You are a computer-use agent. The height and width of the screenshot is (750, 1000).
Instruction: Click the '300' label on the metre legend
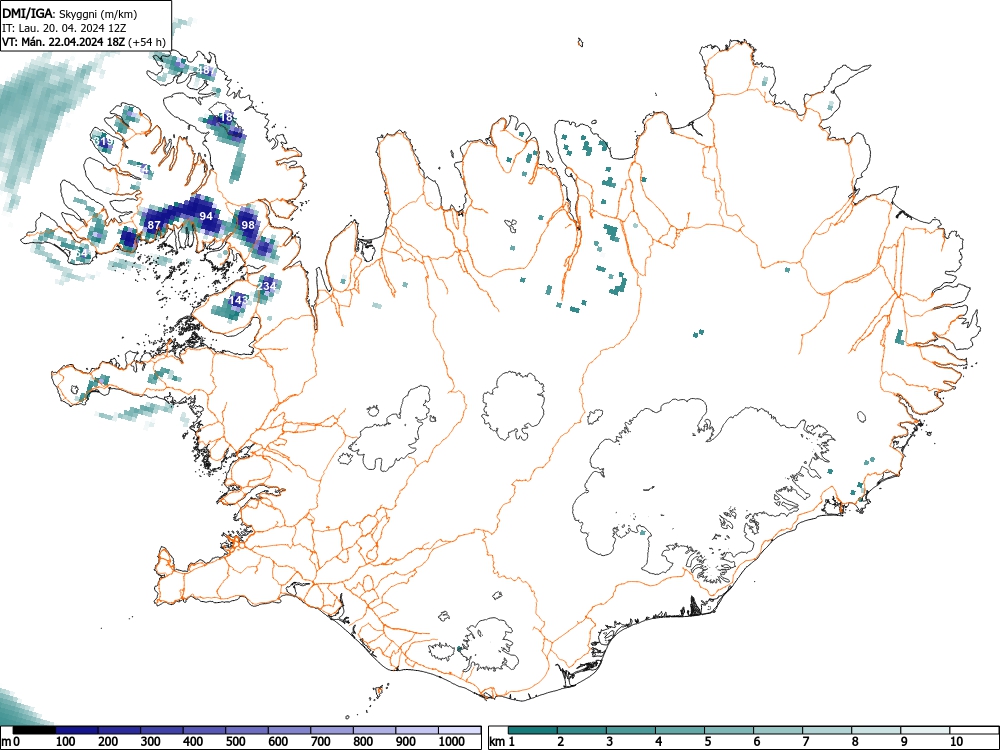coord(151,742)
